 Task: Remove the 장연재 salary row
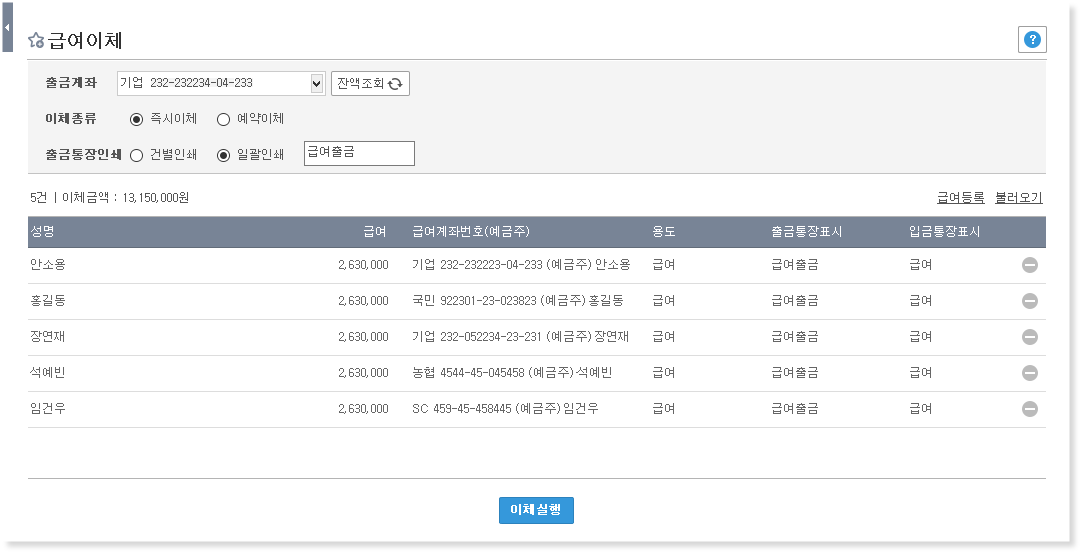pos(1030,337)
